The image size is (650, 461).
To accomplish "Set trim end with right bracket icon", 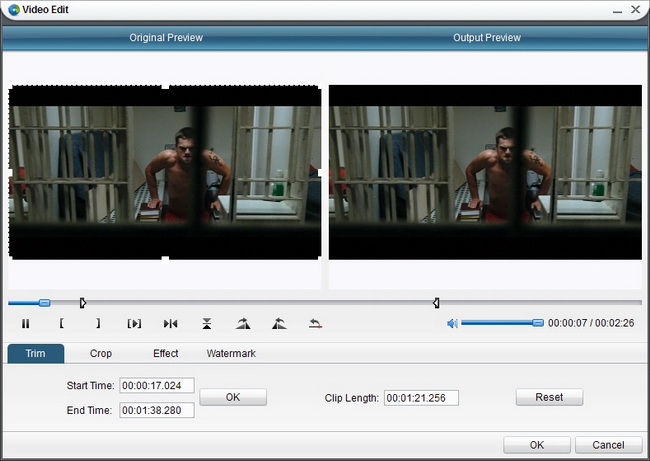I will point(98,323).
